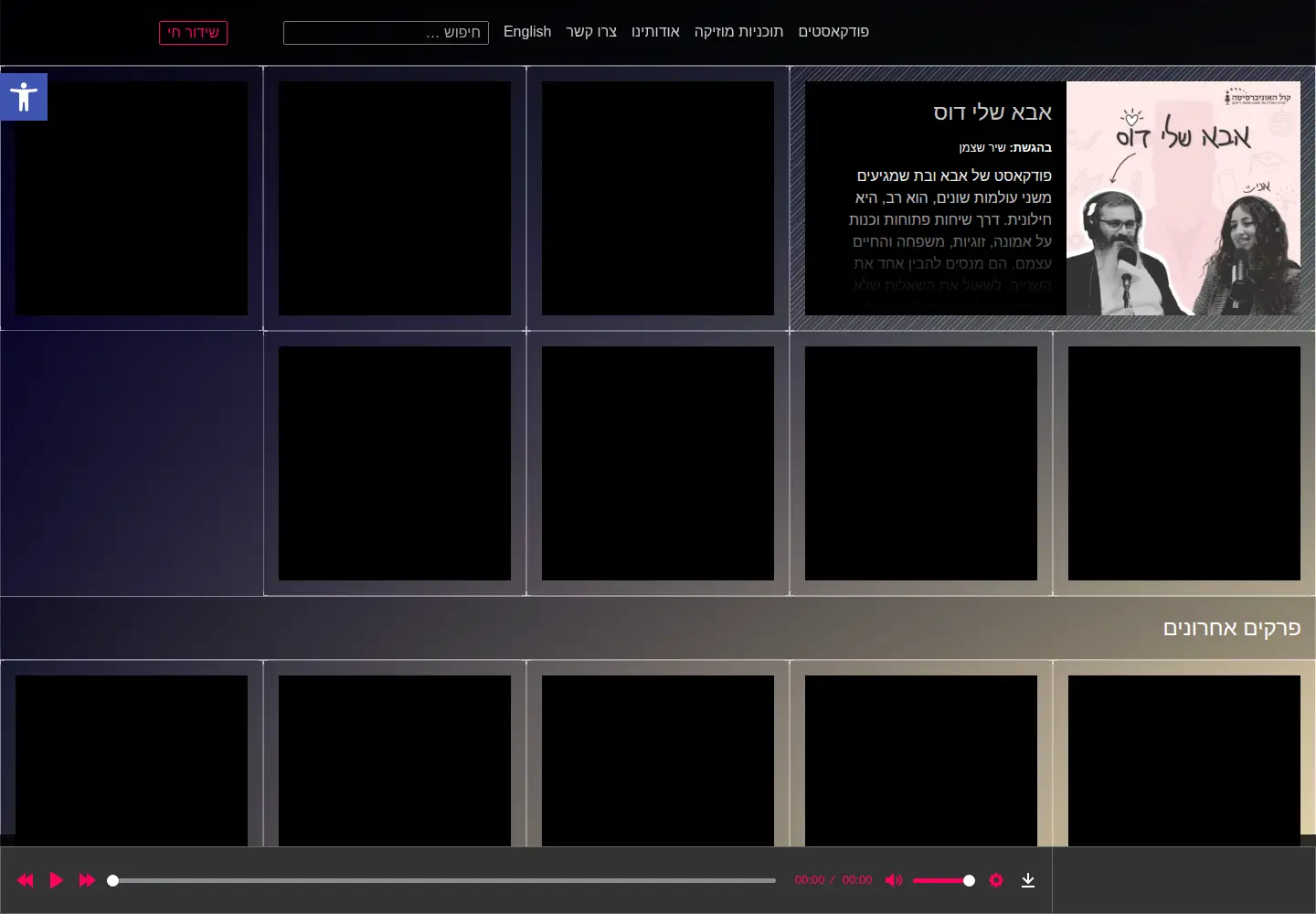Open the צרו קשר contact page
The image size is (1316, 914).
click(x=591, y=32)
